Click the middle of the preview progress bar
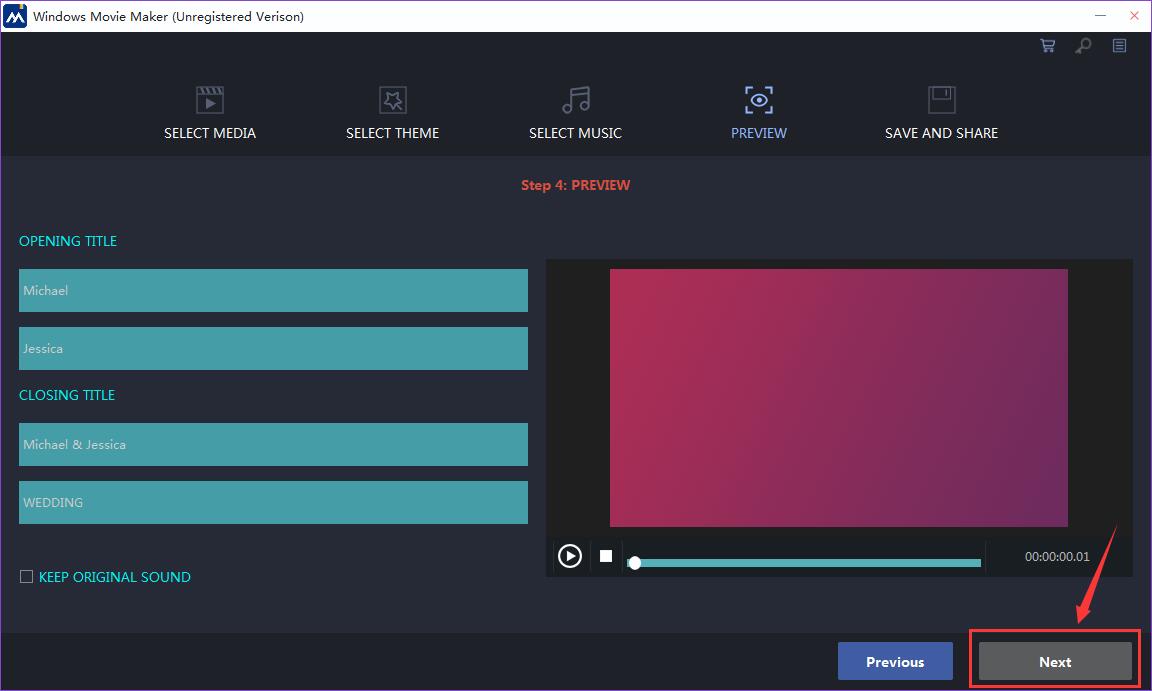 pos(804,562)
